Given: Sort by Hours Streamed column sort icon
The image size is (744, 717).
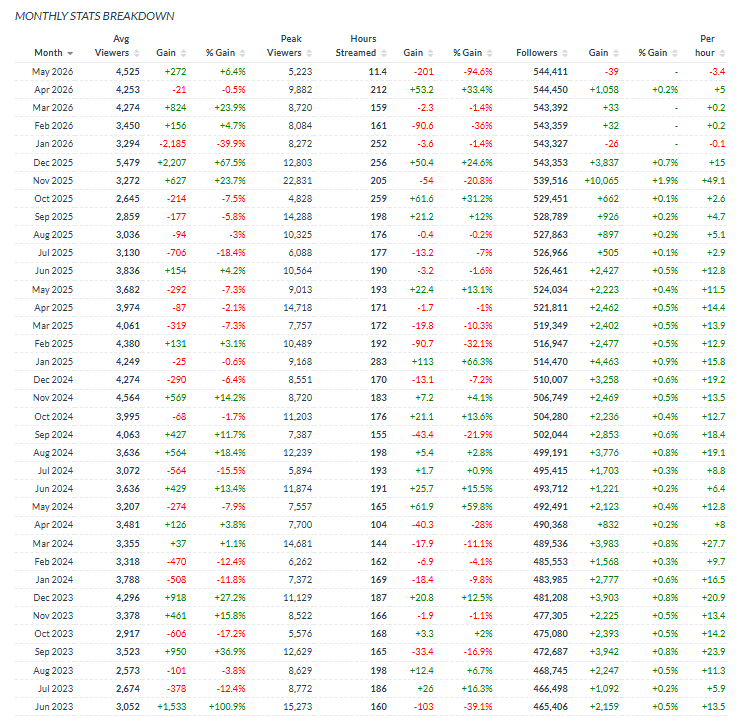Looking at the screenshot, I should [384, 53].
